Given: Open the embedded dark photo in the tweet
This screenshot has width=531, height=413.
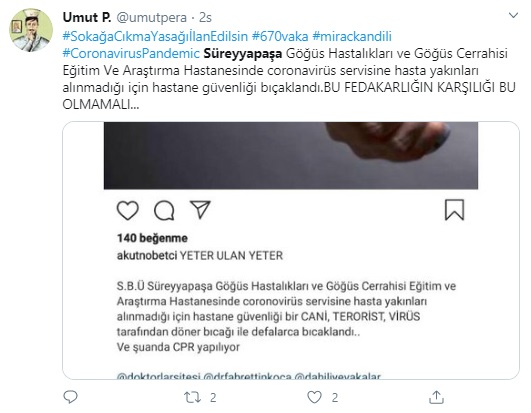Looking at the screenshot, I should pos(291,155).
